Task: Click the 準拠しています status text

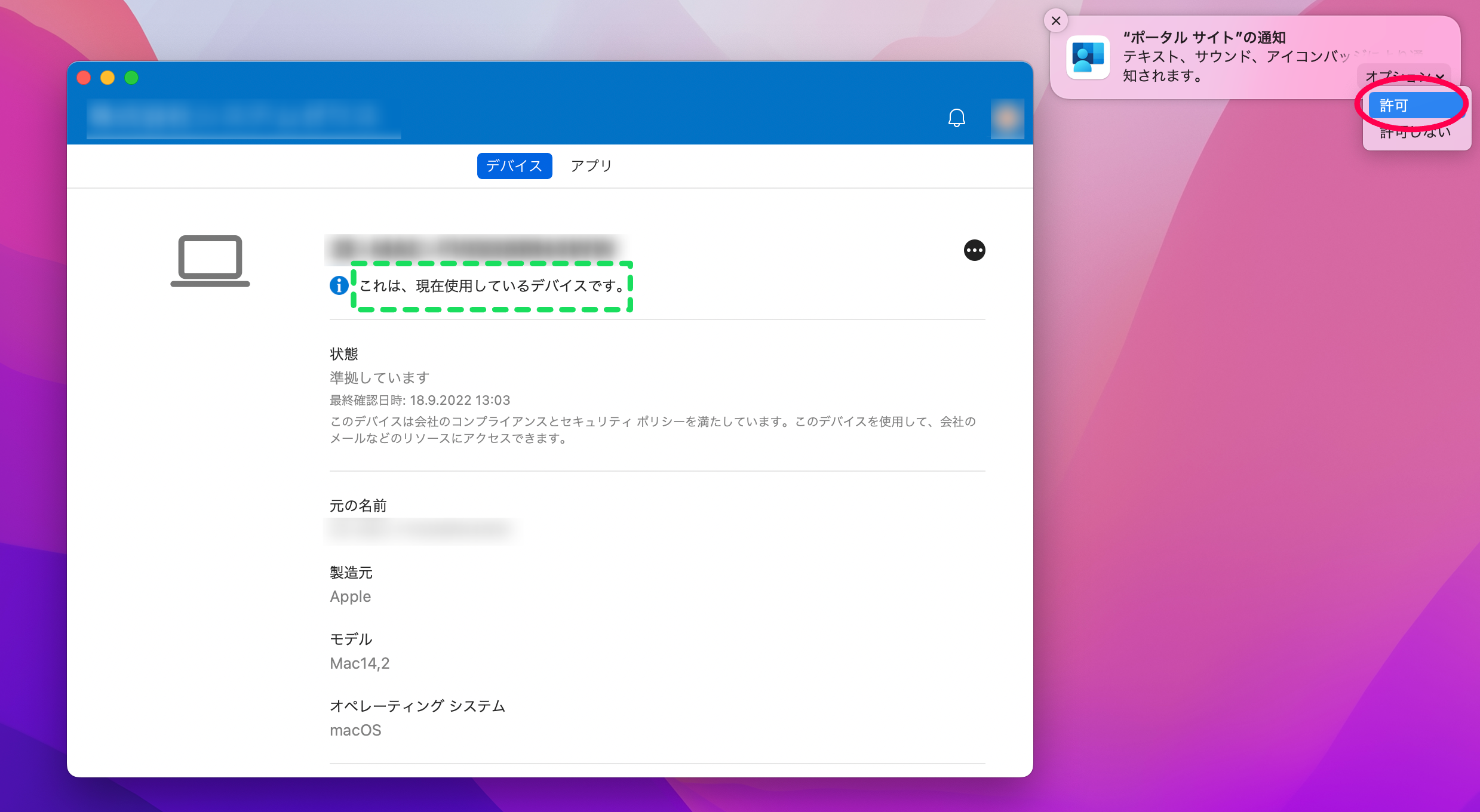Action: coord(379,378)
